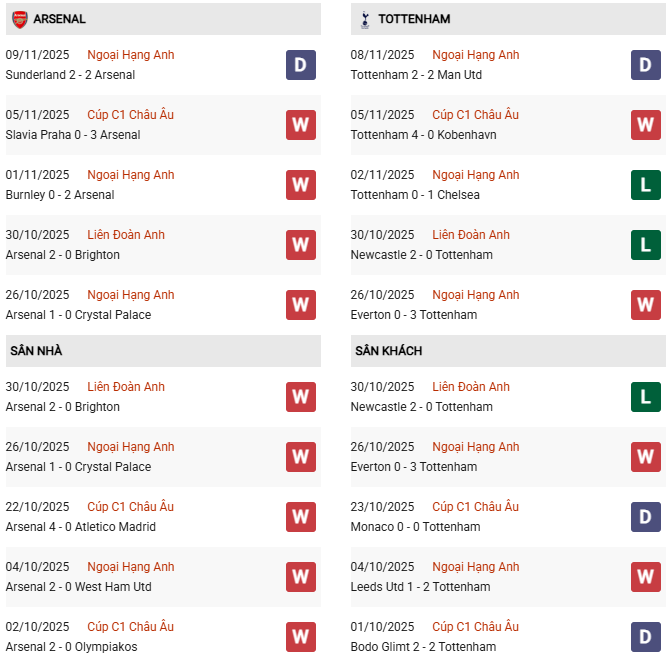Click the D badge for Bodo Glimt match
The width and height of the screenshot is (666, 663).
[645, 637]
